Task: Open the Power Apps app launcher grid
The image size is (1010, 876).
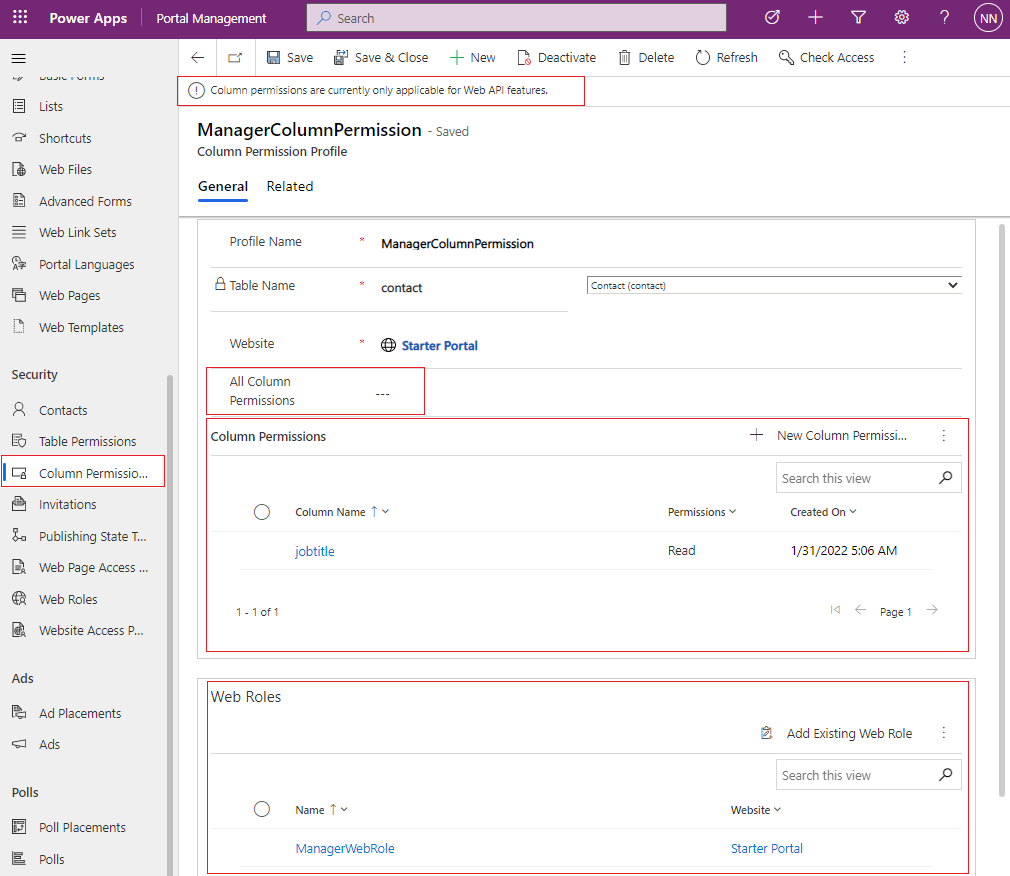Action: click(20, 17)
